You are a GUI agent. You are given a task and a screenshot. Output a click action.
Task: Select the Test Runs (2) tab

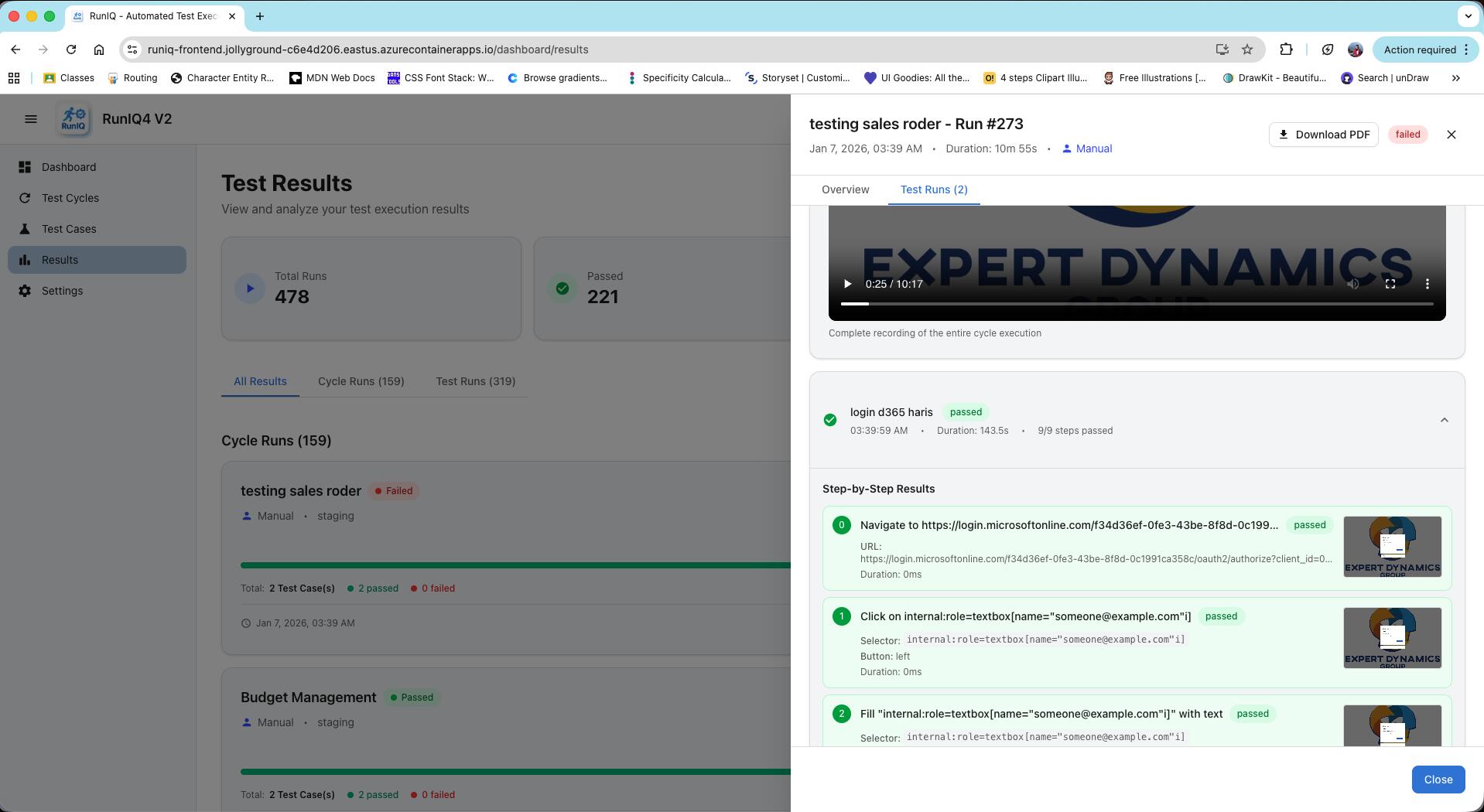[x=934, y=189]
